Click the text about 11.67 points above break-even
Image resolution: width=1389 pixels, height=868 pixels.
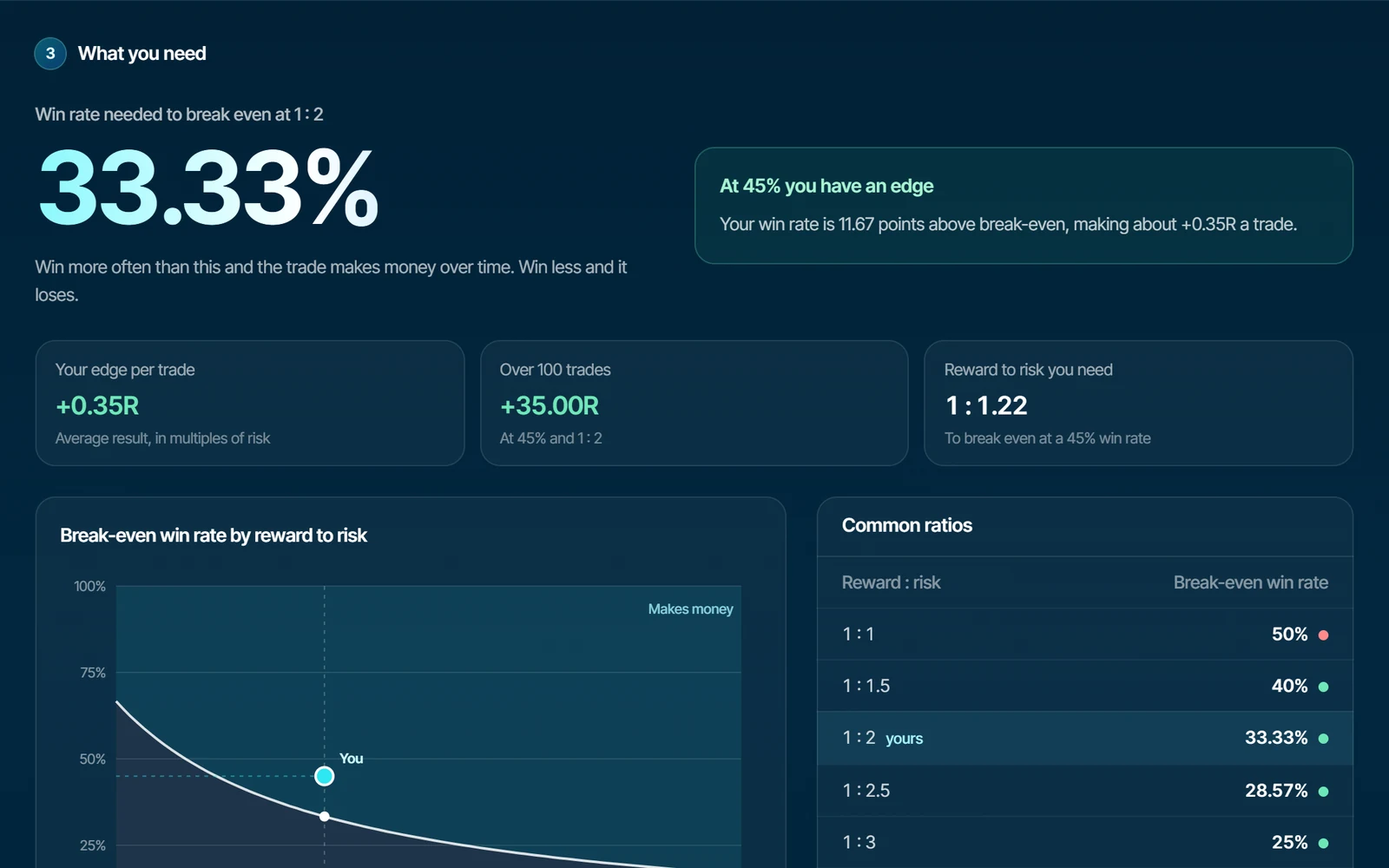[1008, 224]
